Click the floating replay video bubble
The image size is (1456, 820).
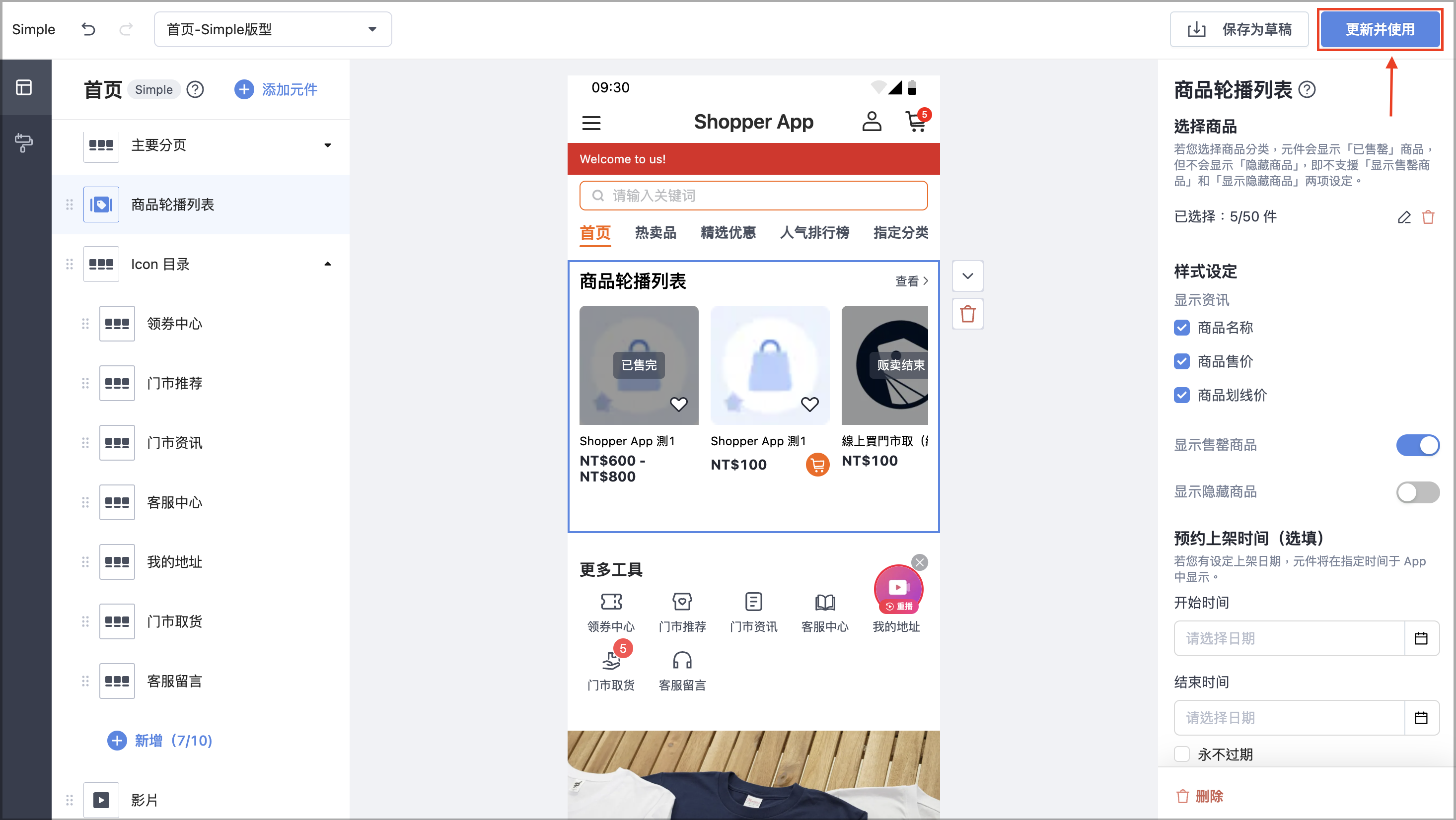[x=898, y=589]
